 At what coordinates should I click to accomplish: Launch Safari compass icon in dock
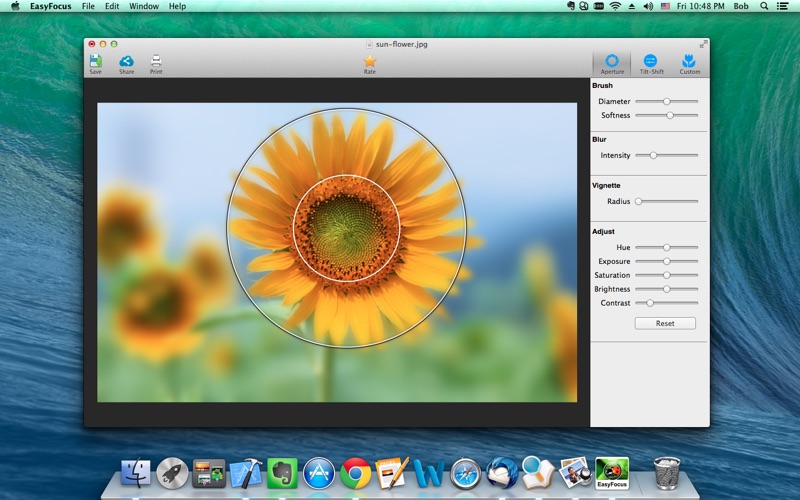click(x=465, y=473)
